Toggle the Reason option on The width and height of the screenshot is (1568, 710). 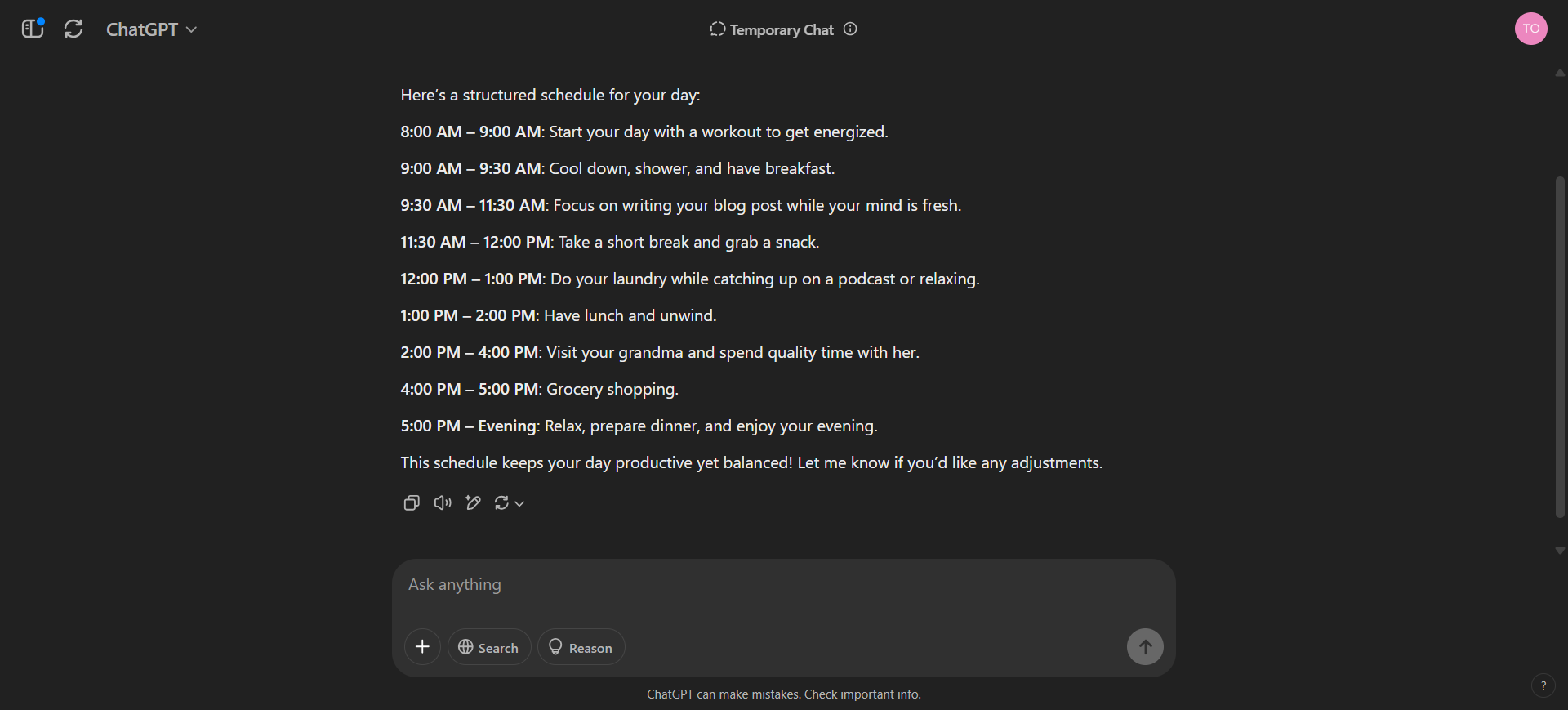(581, 647)
